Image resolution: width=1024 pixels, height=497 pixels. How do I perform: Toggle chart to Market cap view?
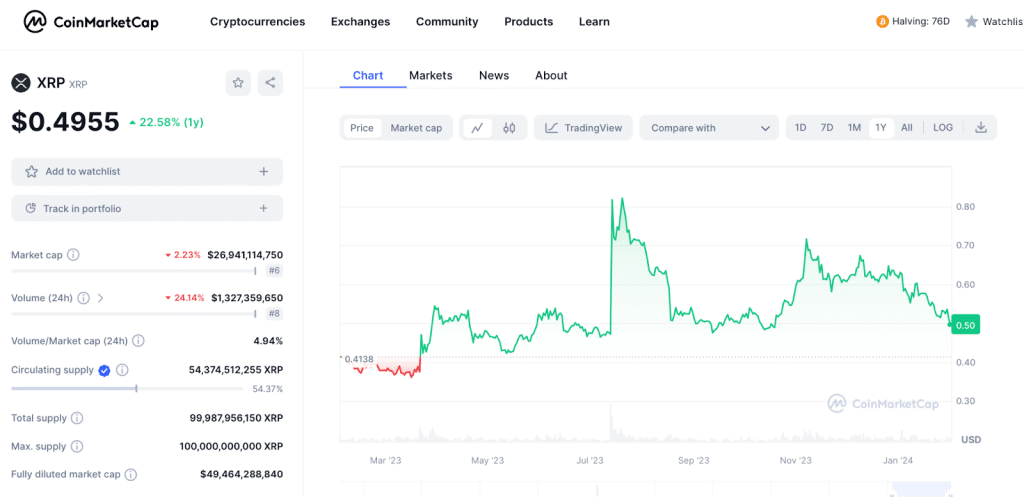[416, 128]
